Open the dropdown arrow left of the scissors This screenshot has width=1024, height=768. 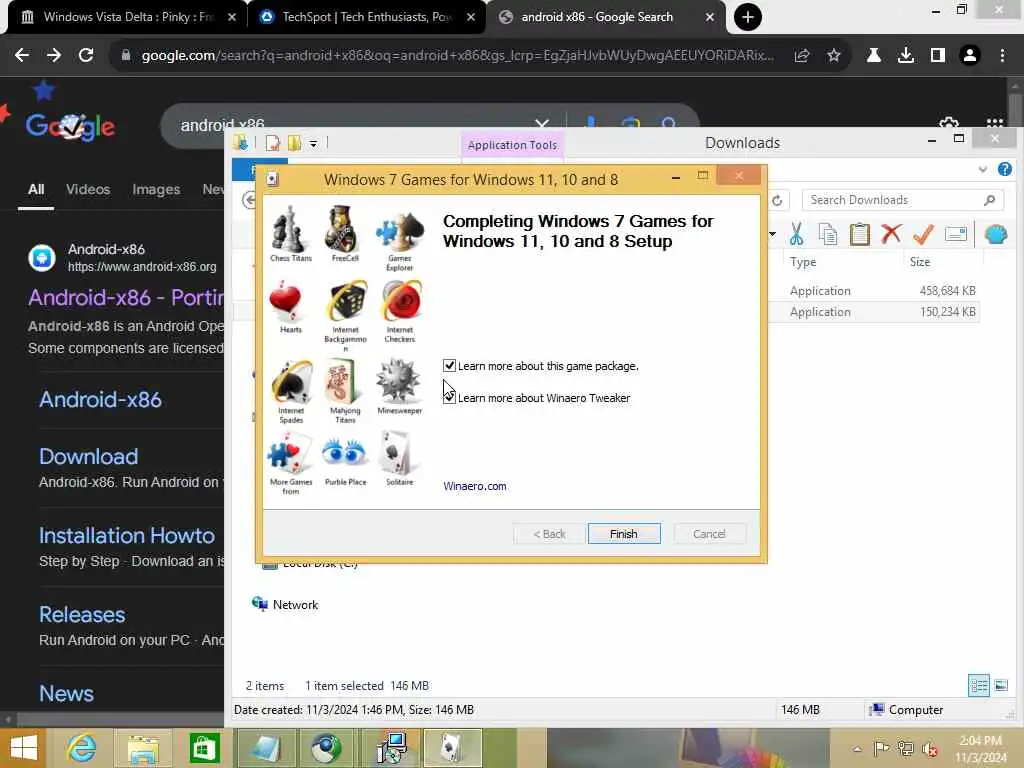[x=773, y=234]
